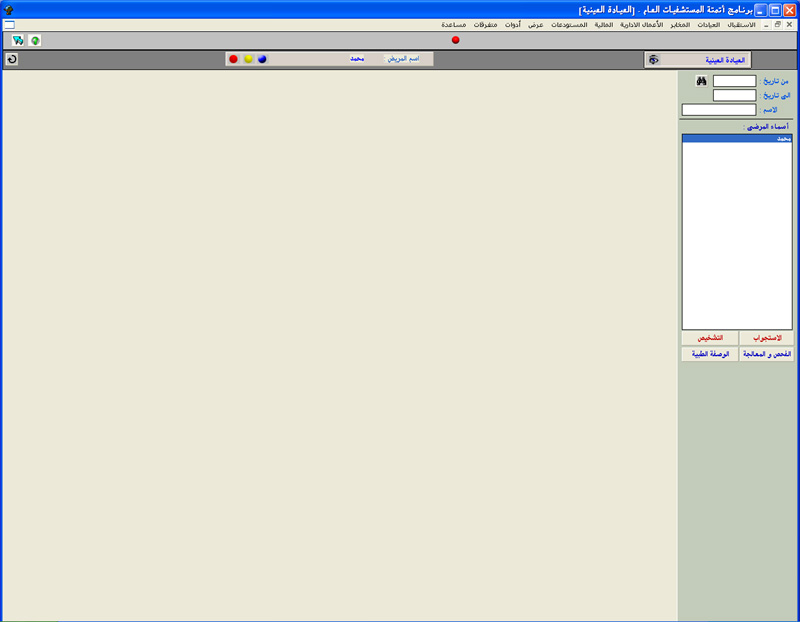Click the small document icon at menu bar left
This screenshot has height=622, width=800.
[x=9, y=24]
